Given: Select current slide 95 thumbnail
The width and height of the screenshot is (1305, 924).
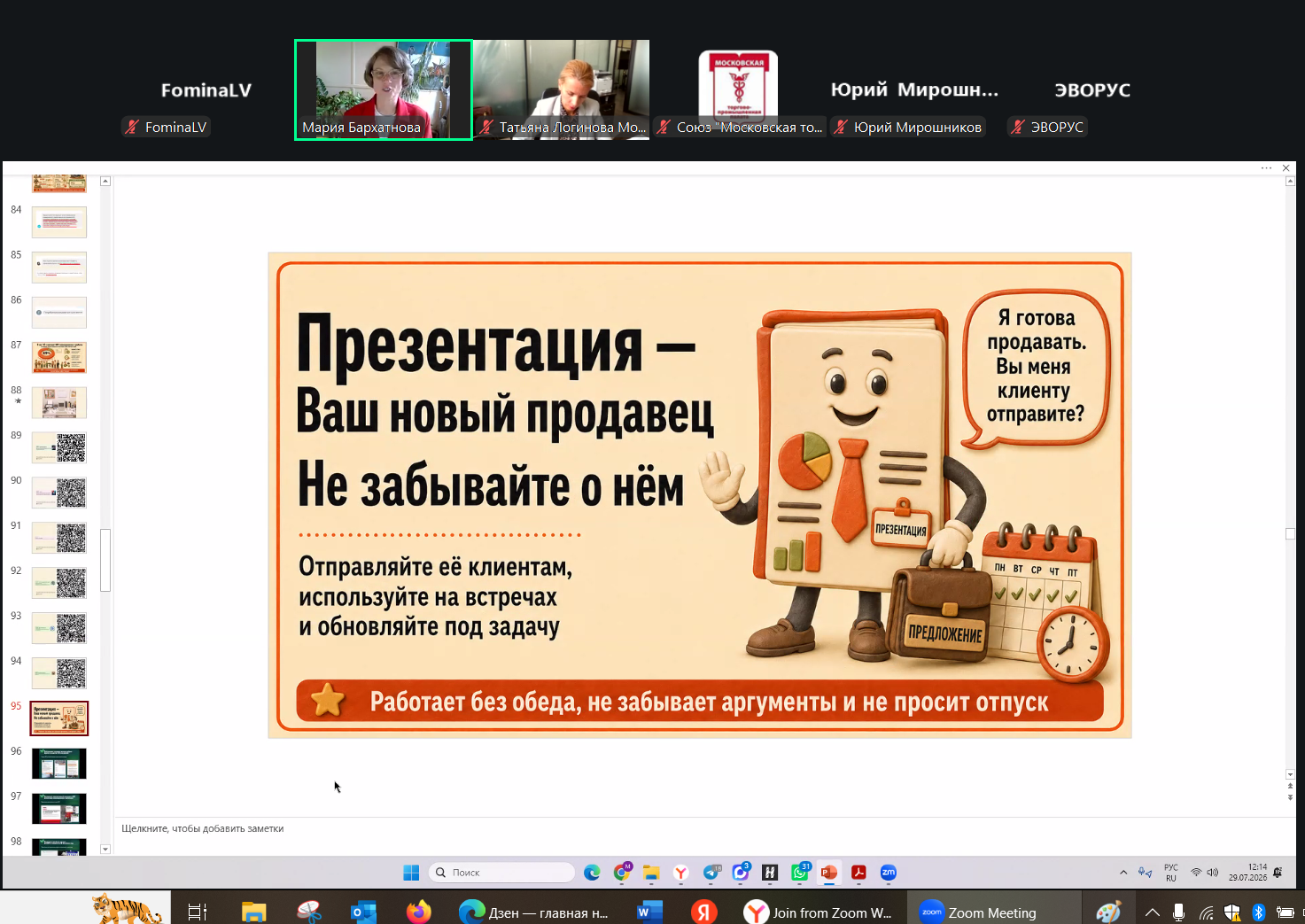Looking at the screenshot, I should (x=59, y=718).
